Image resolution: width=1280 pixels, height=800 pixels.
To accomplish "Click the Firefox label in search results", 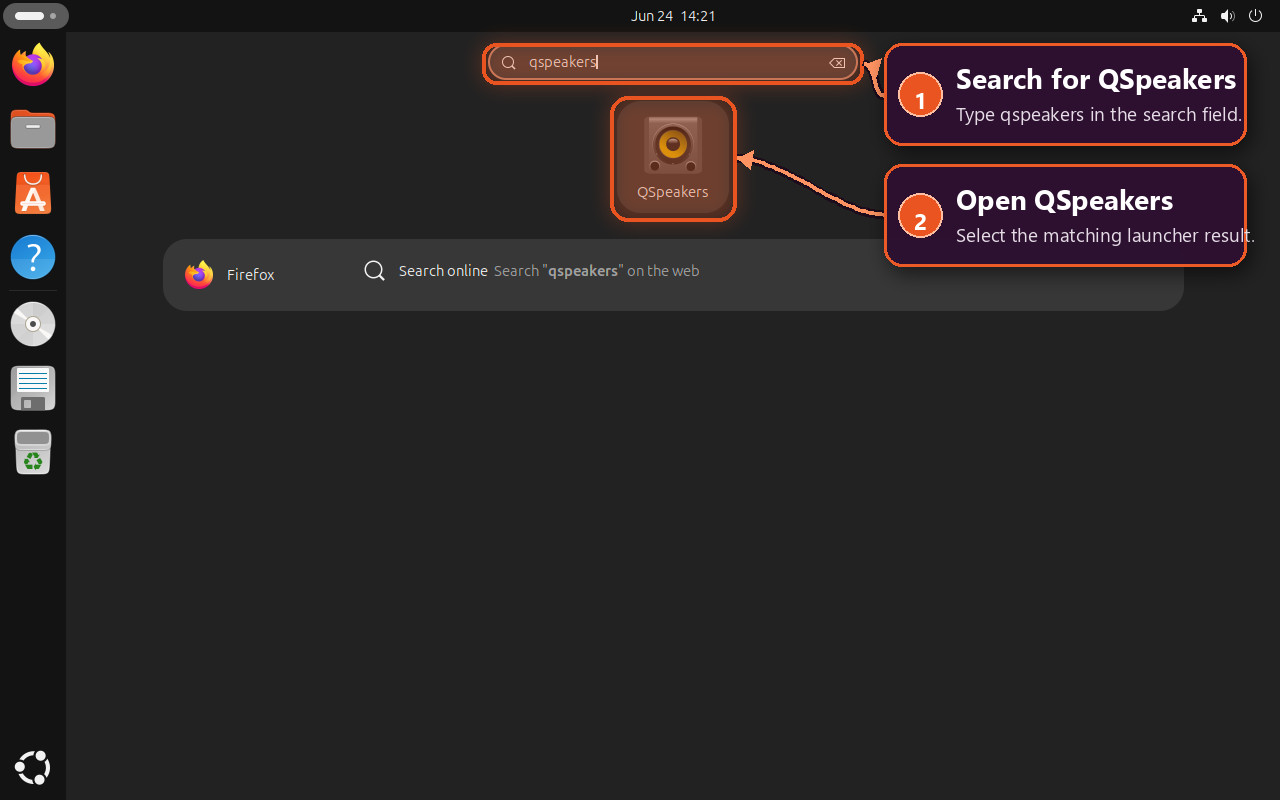I will (250, 274).
